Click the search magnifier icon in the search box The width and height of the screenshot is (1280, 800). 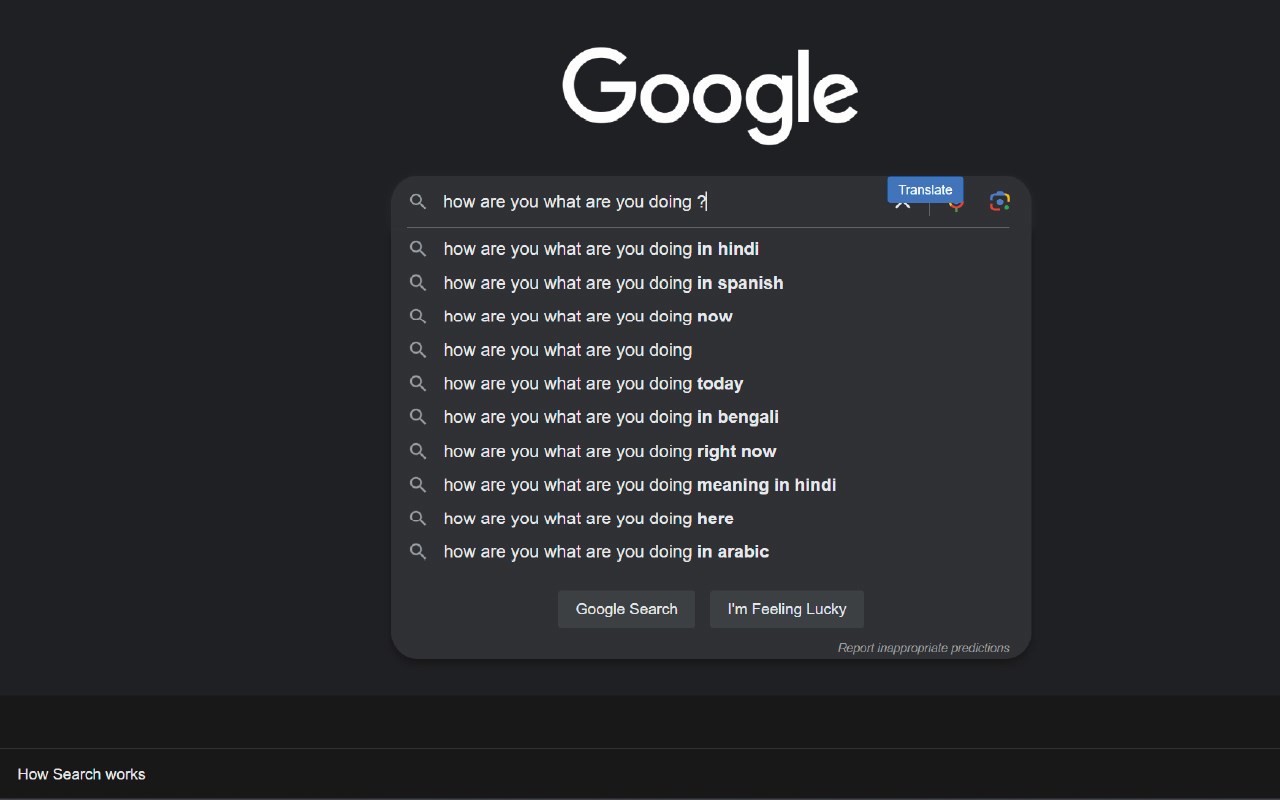418,202
